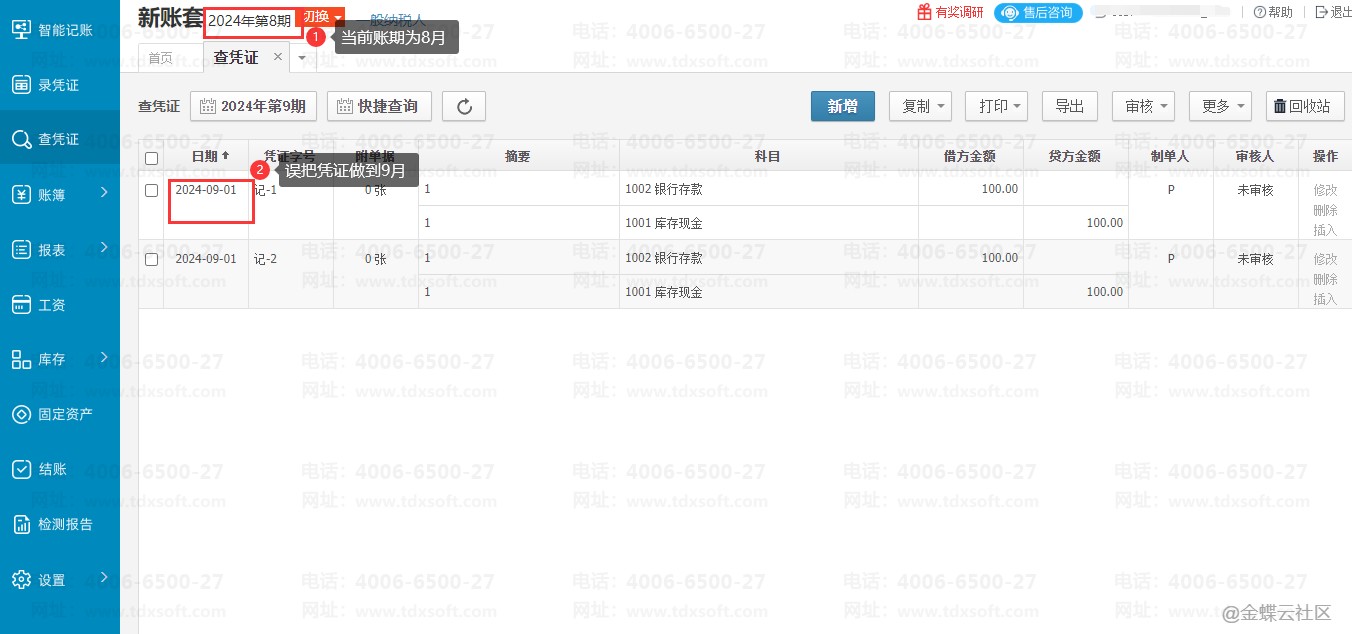Click 修改 link for voucher 记-1
The width and height of the screenshot is (1352, 634).
[x=1324, y=190]
